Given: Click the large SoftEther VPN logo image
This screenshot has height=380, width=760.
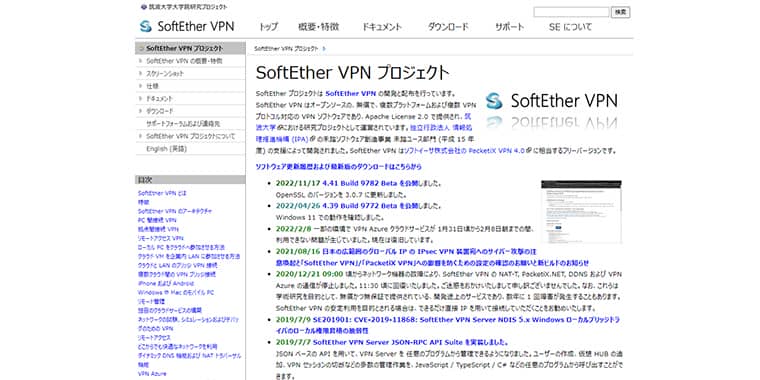Looking at the screenshot, I should [x=551, y=110].
